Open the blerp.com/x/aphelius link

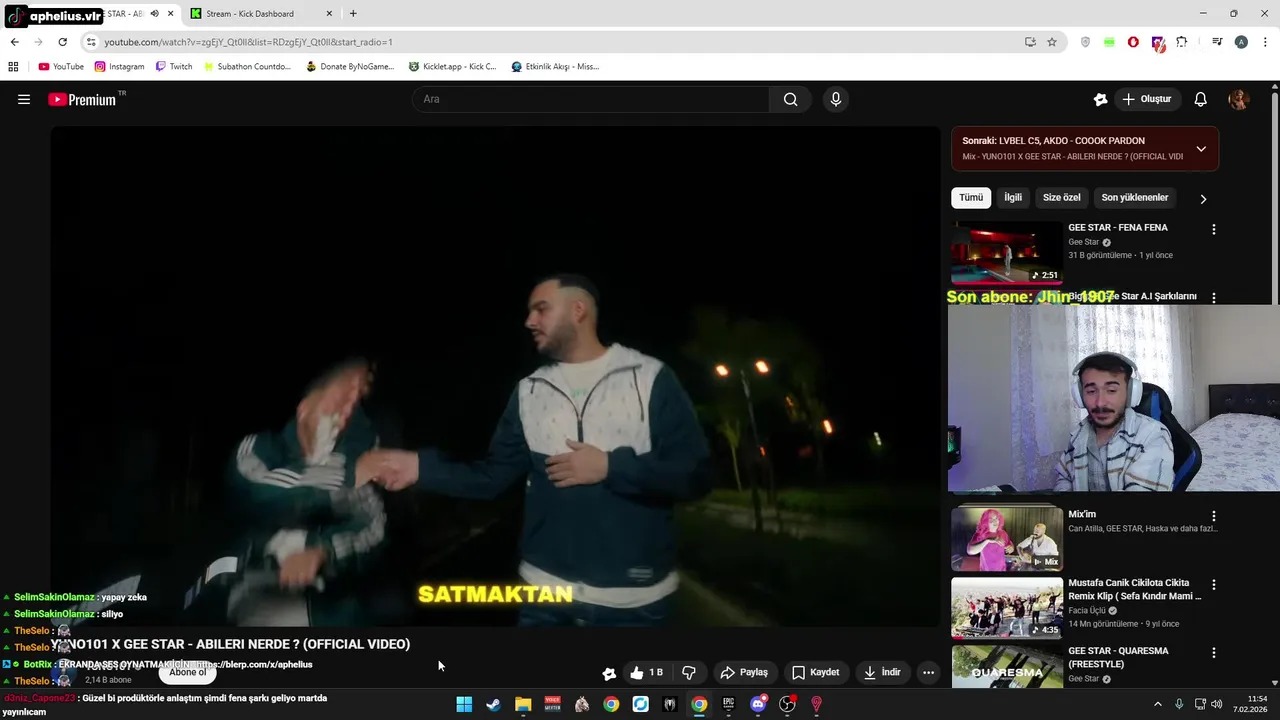(x=254, y=664)
